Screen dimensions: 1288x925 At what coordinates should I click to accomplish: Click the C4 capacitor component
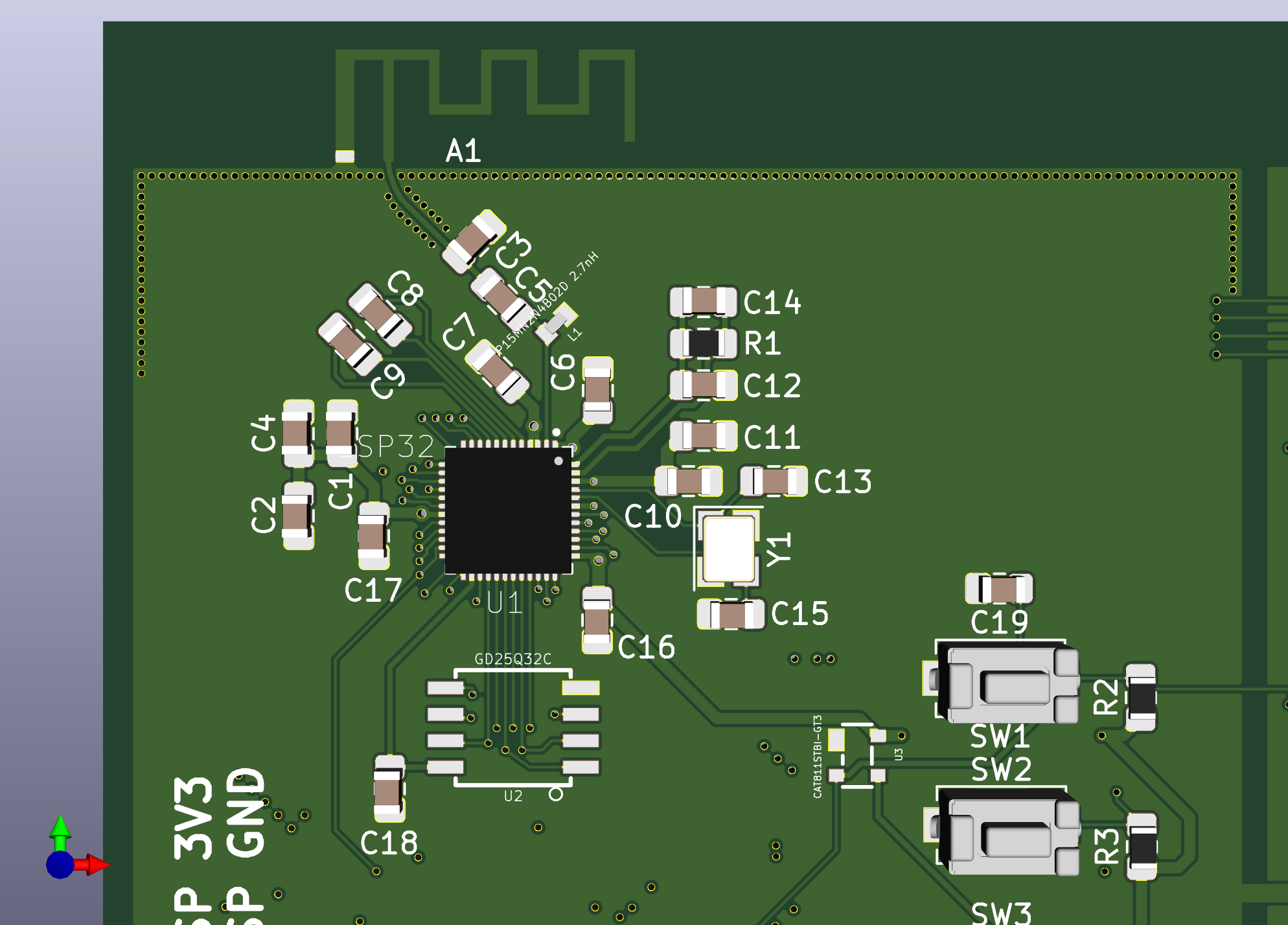(298, 433)
